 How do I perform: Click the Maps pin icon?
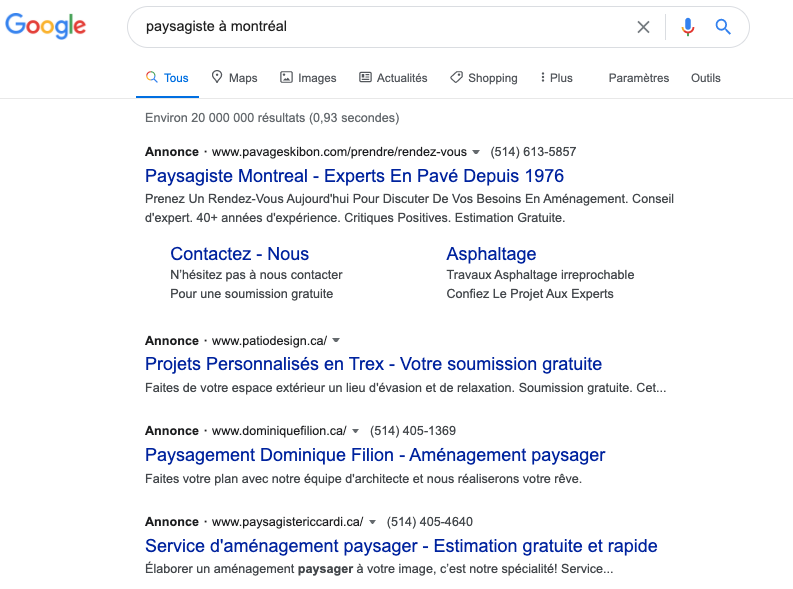click(x=217, y=77)
